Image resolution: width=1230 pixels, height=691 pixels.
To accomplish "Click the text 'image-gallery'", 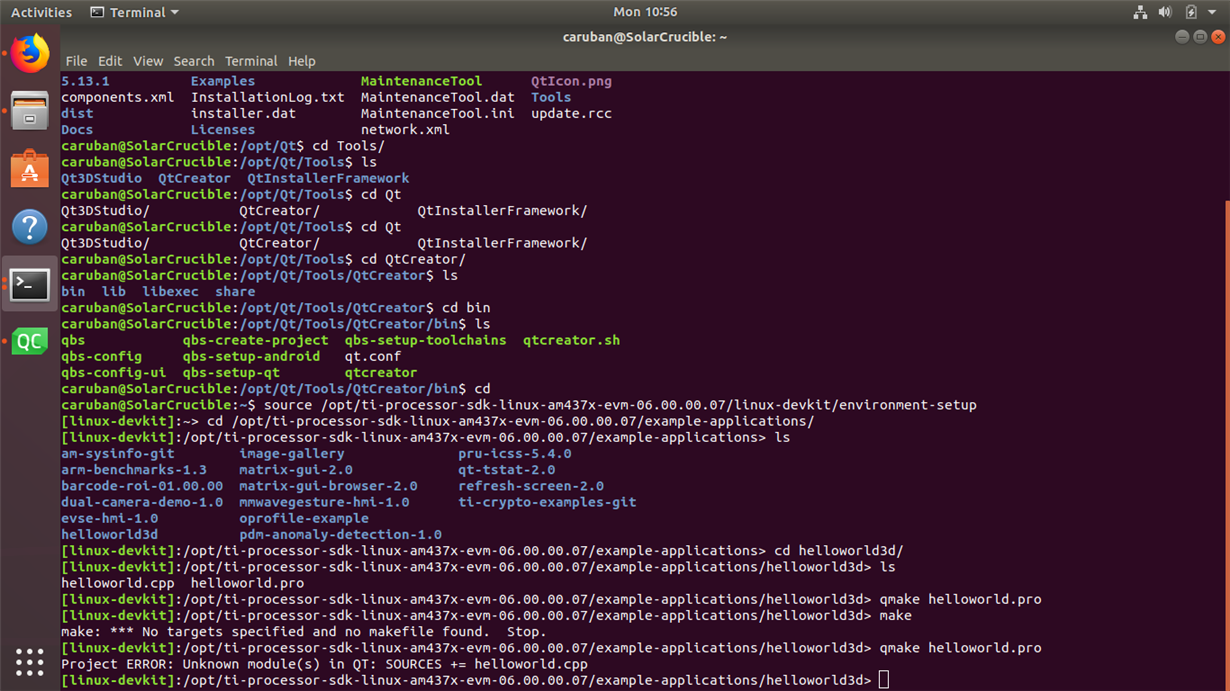I will point(292,453).
